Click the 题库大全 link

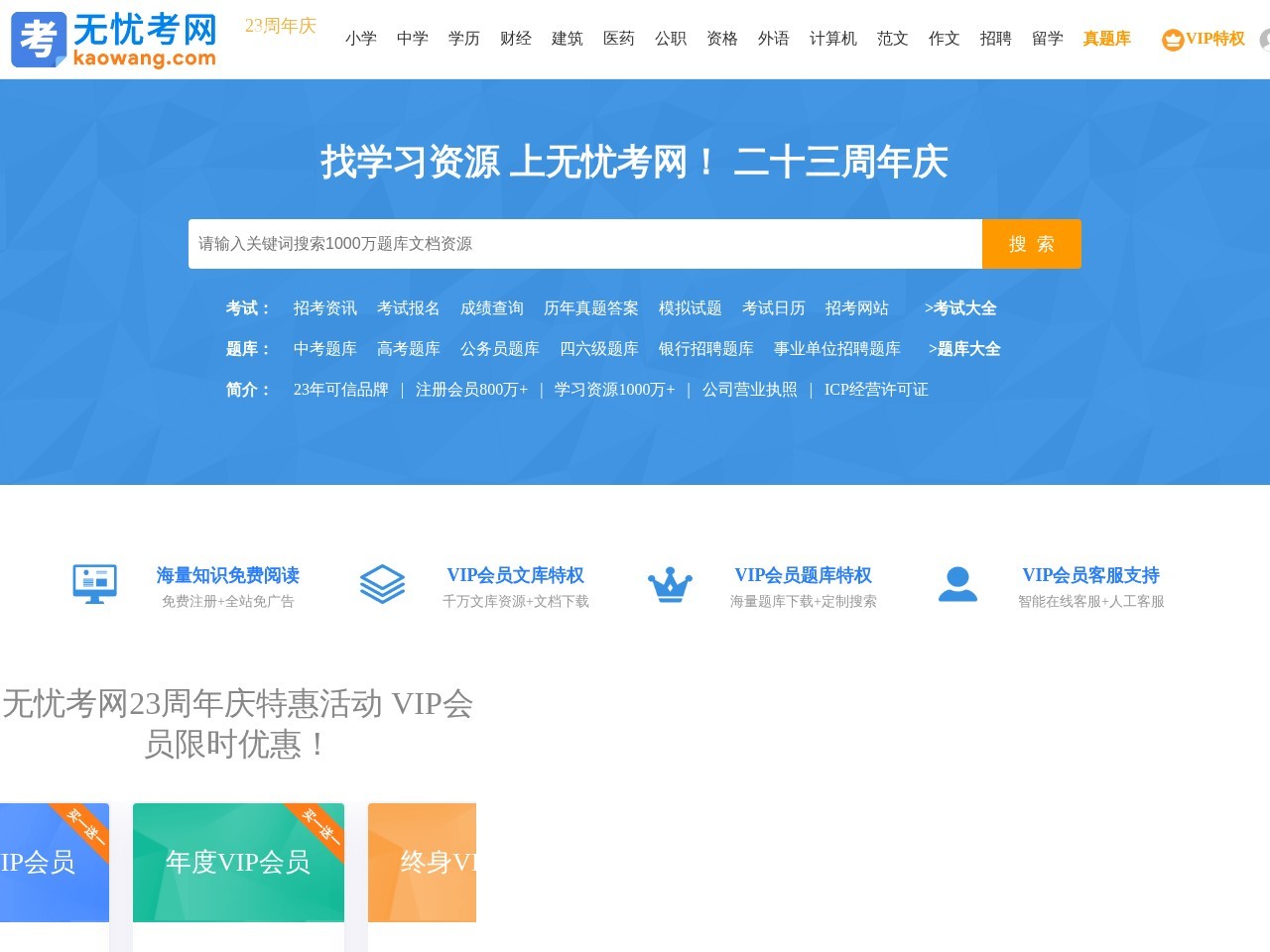(x=964, y=349)
